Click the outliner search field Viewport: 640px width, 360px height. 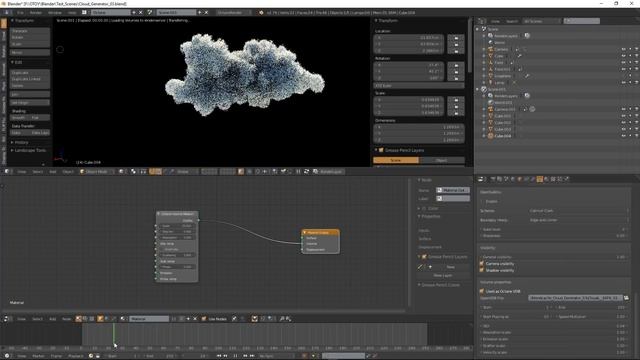coord(582,21)
